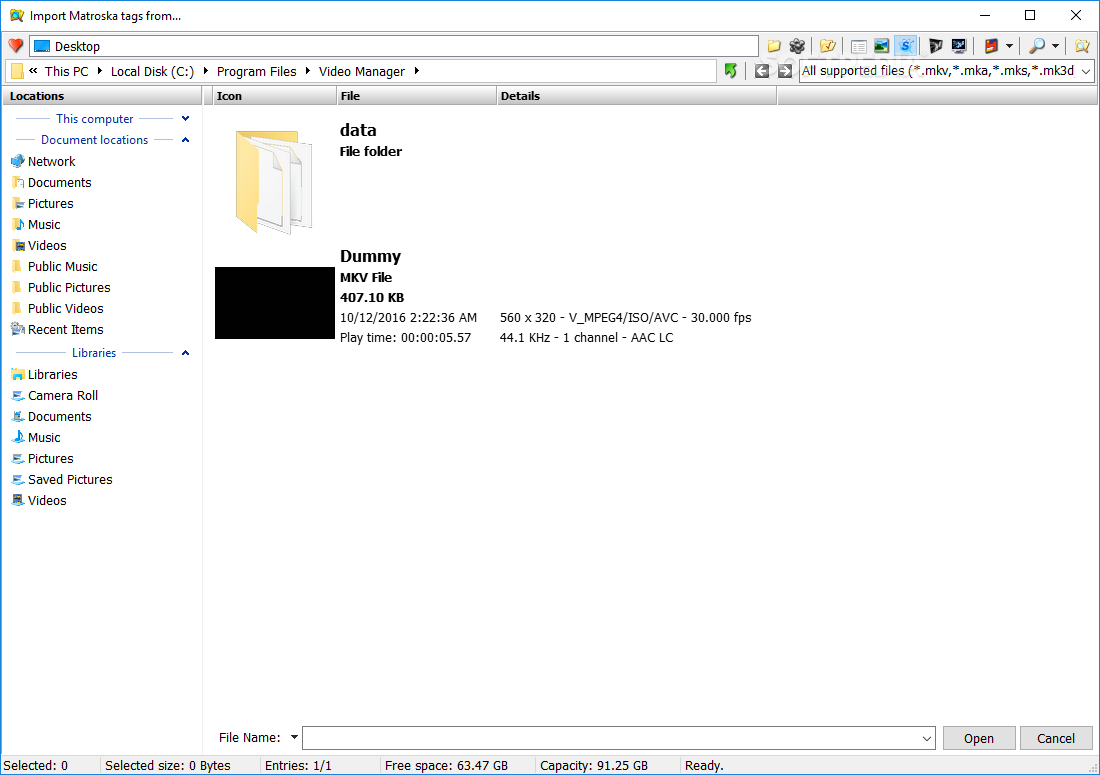Go forward with the right arrow button
Image resolution: width=1100 pixels, height=775 pixels.
click(784, 71)
